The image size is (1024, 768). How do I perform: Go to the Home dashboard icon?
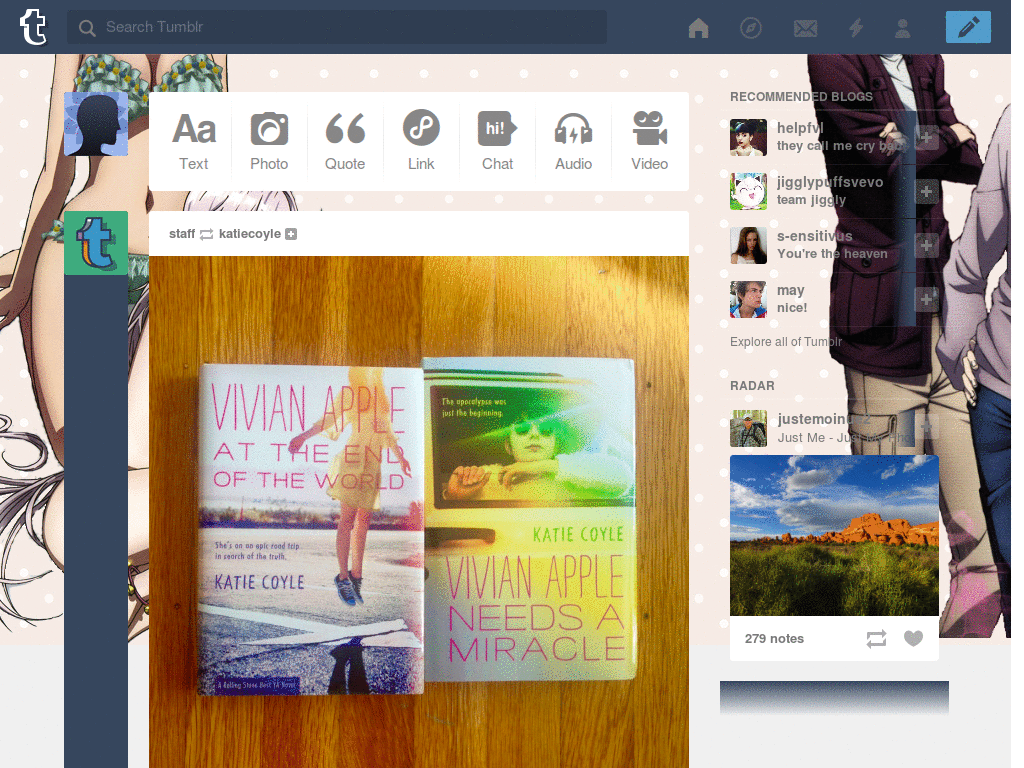(x=698, y=27)
